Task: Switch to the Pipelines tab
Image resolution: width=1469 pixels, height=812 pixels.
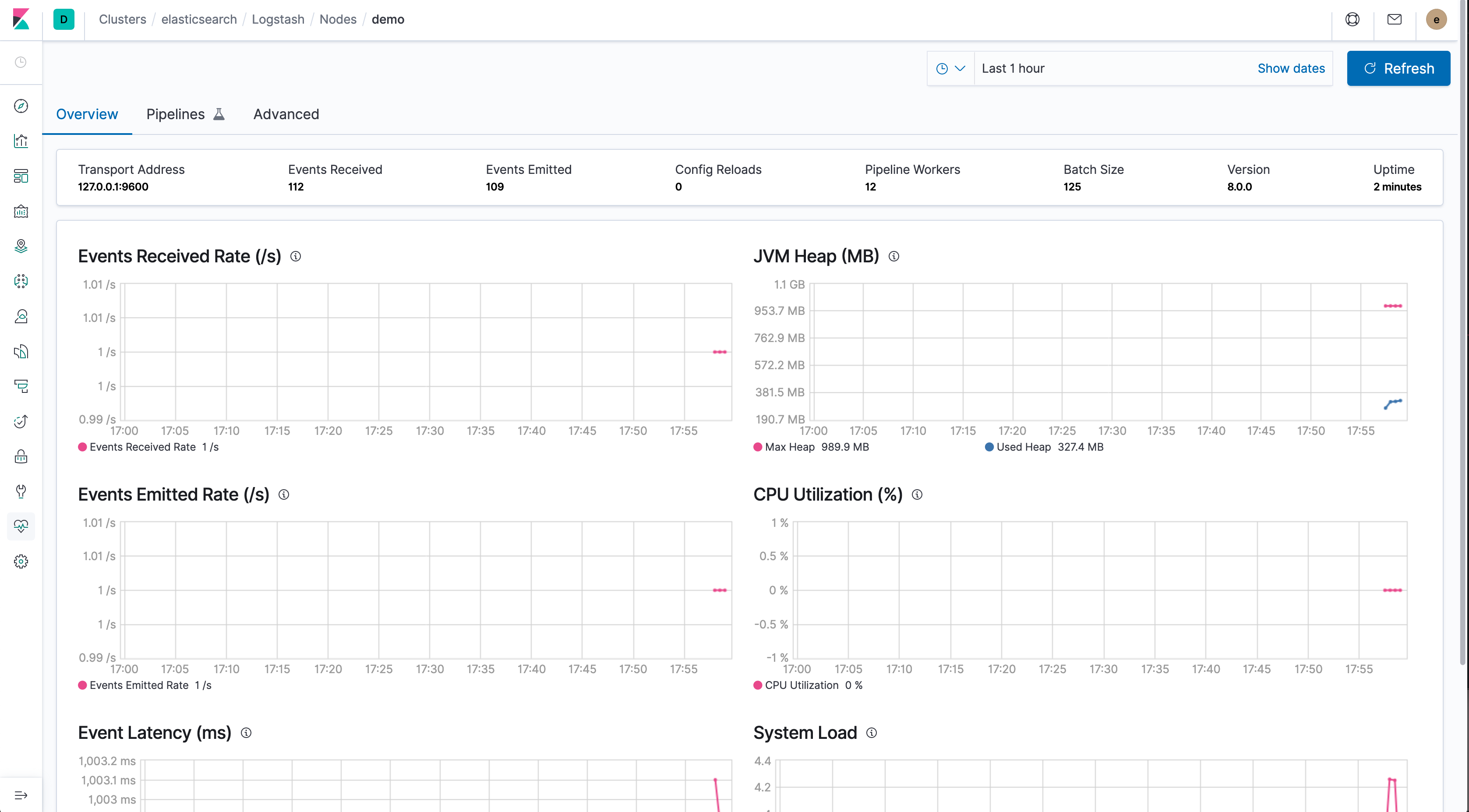Action: (175, 114)
